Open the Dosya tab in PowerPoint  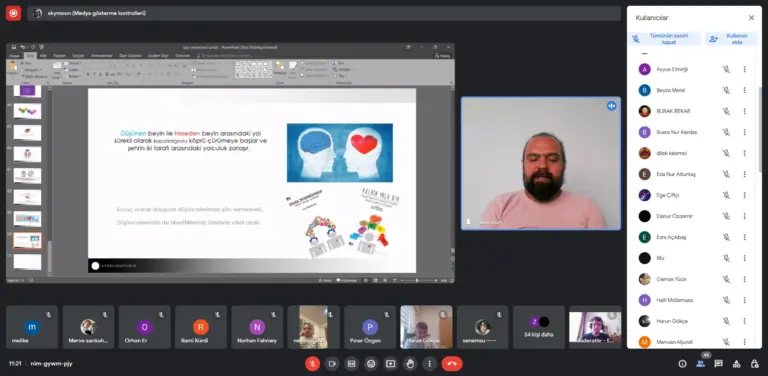[x=14, y=56]
